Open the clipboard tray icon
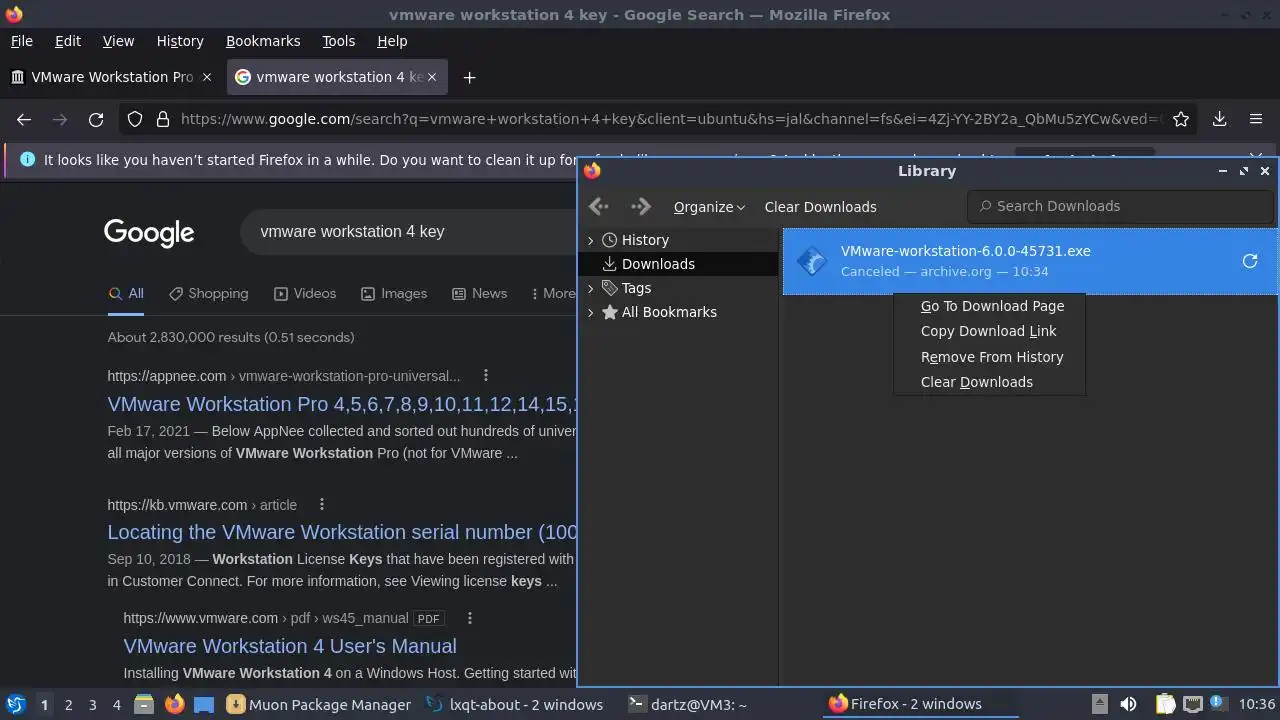Viewport: 1280px width, 720px height. coord(1165,704)
